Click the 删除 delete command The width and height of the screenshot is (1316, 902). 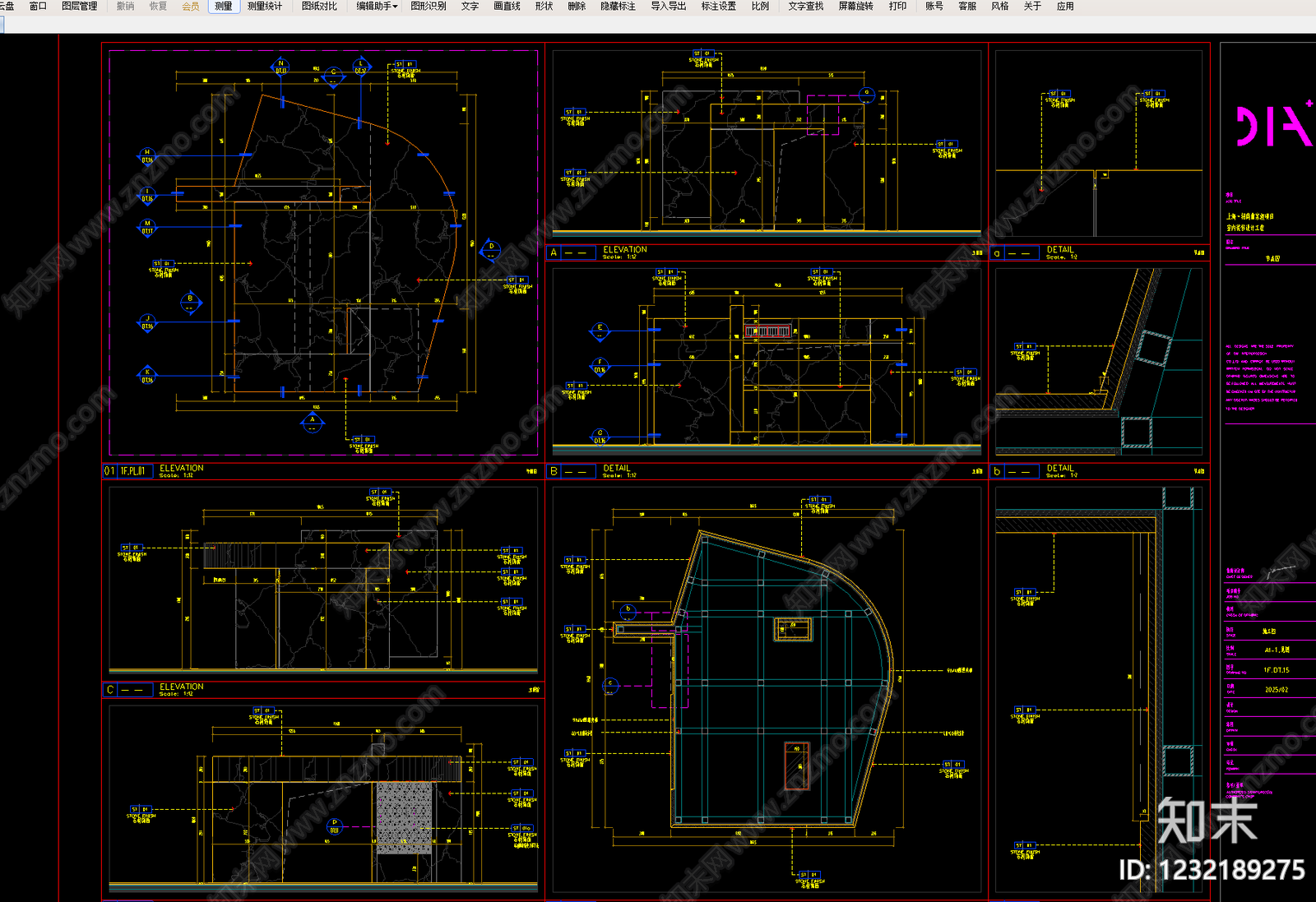(x=577, y=6)
